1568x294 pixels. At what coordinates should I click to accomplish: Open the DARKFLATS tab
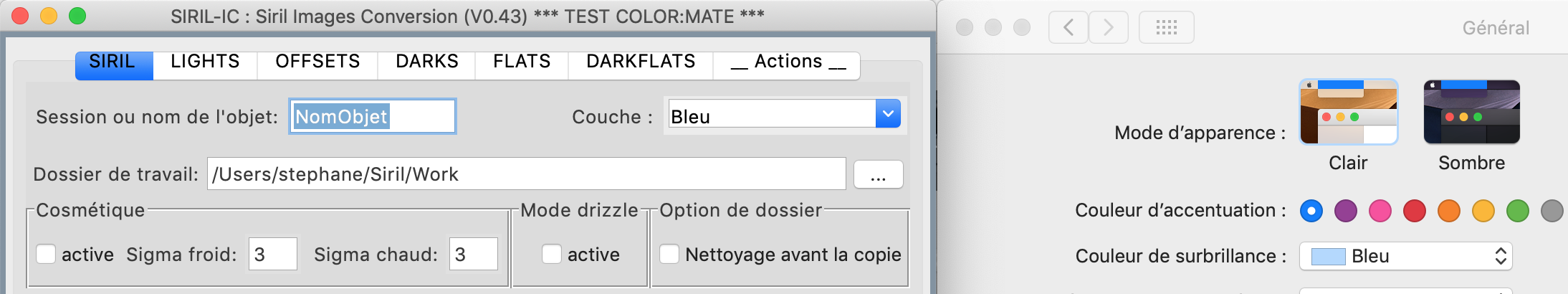pyautogui.click(x=641, y=62)
